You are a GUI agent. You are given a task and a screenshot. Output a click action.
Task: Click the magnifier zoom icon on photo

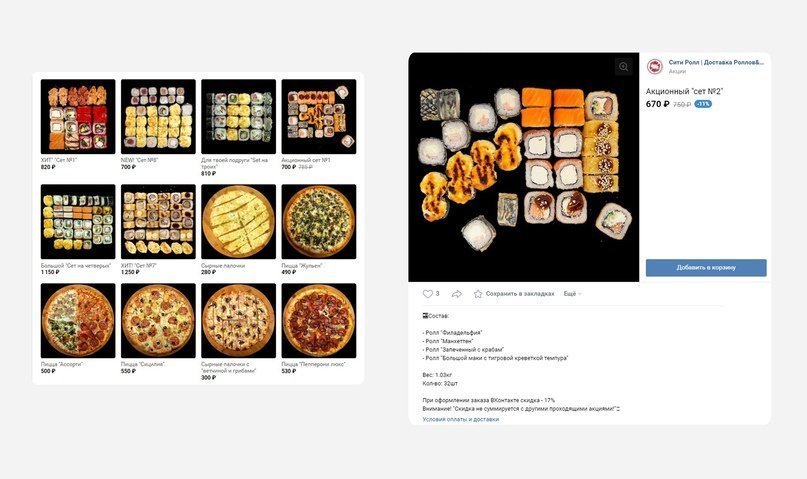tap(623, 66)
